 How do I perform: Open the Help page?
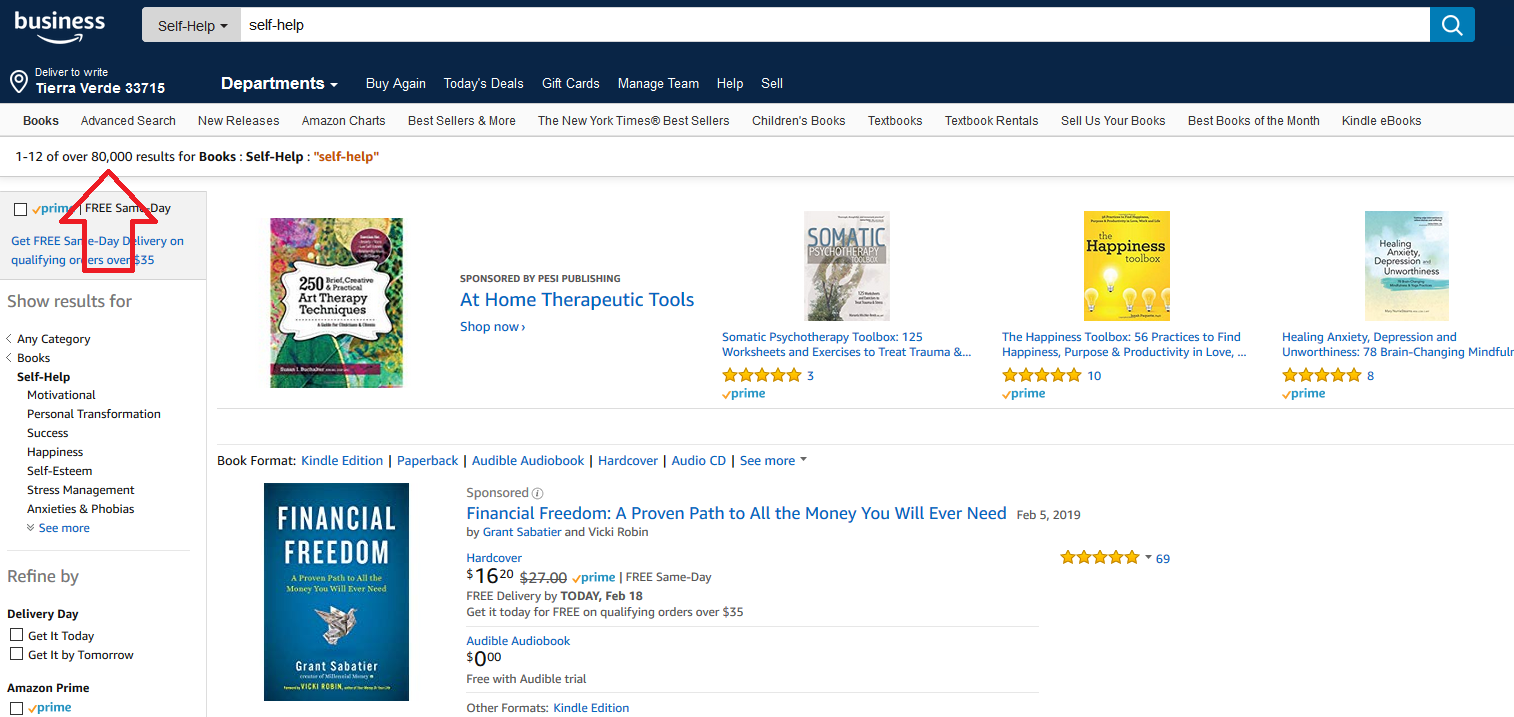tap(730, 83)
